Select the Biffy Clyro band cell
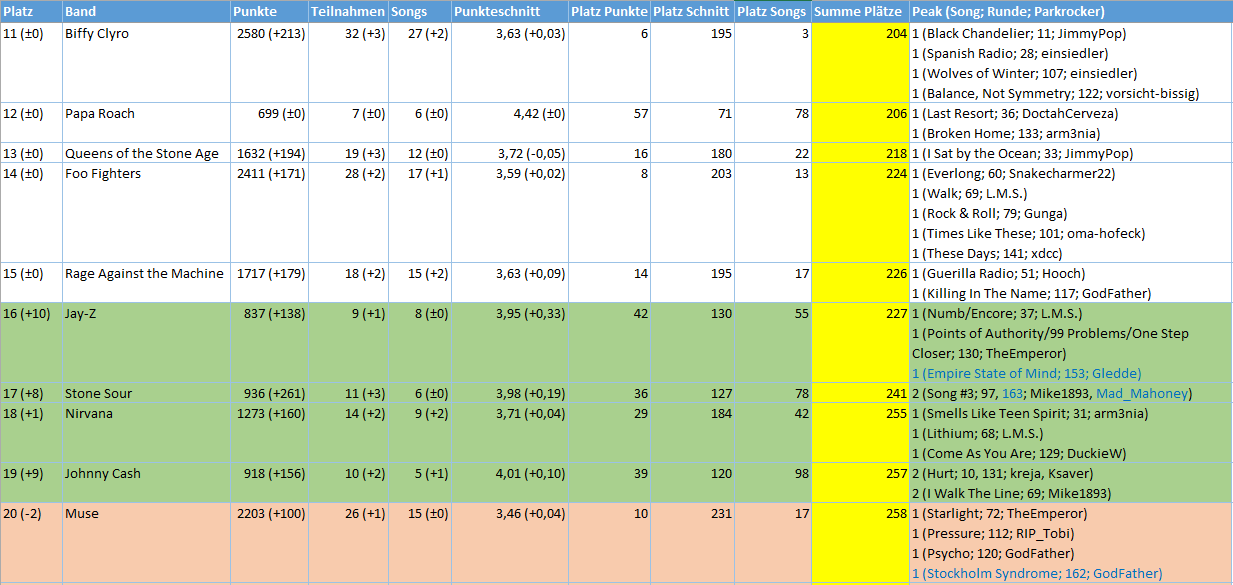Viewport: 1233px width, 585px height. tap(145, 63)
